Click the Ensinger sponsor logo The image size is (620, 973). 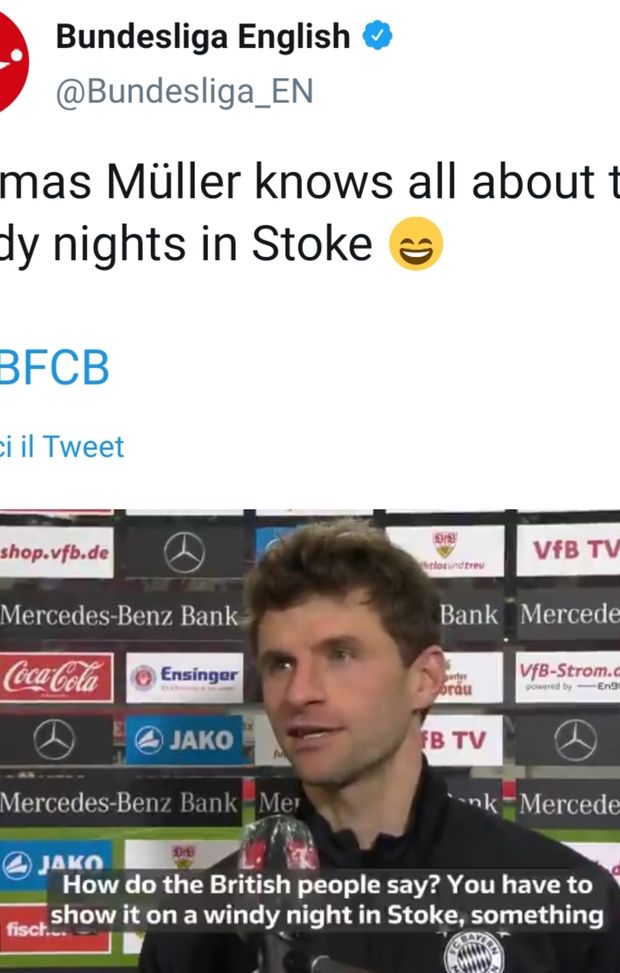(185, 677)
